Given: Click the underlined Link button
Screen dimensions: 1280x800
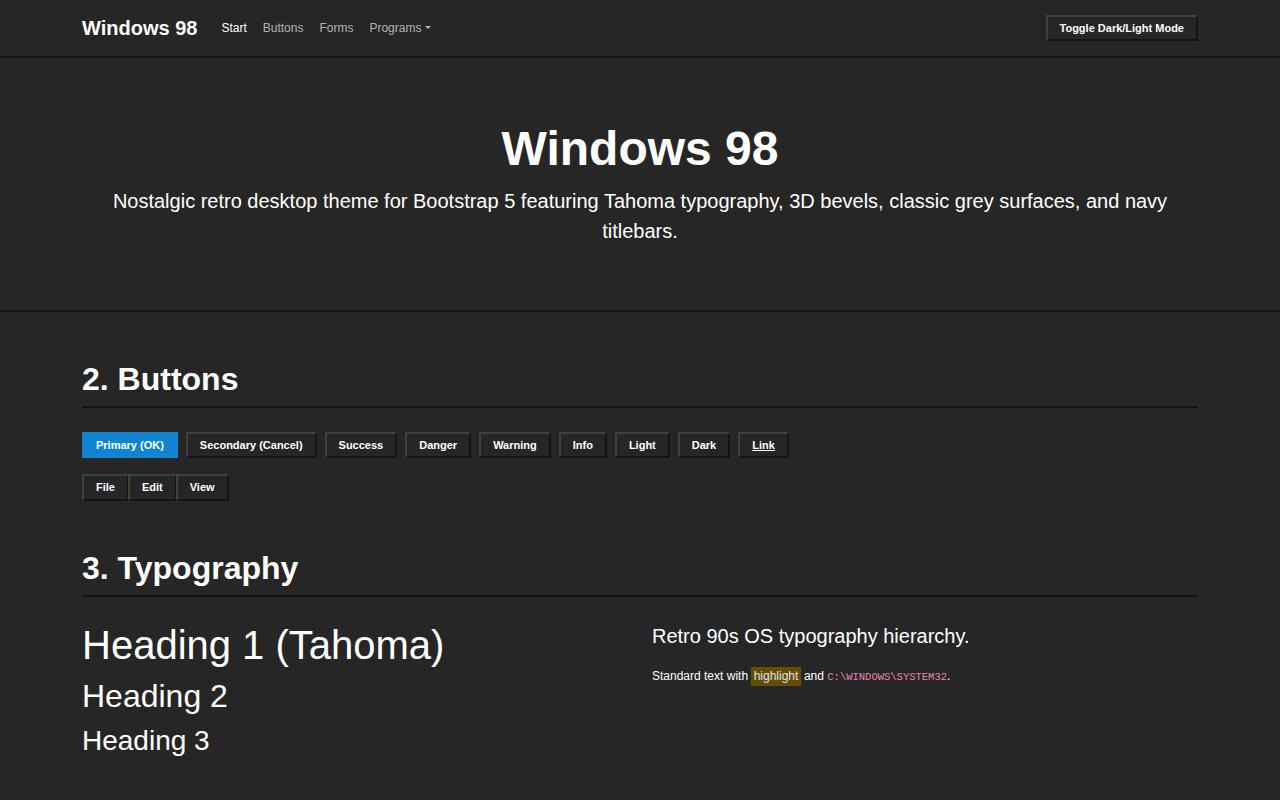Looking at the screenshot, I should [763, 445].
